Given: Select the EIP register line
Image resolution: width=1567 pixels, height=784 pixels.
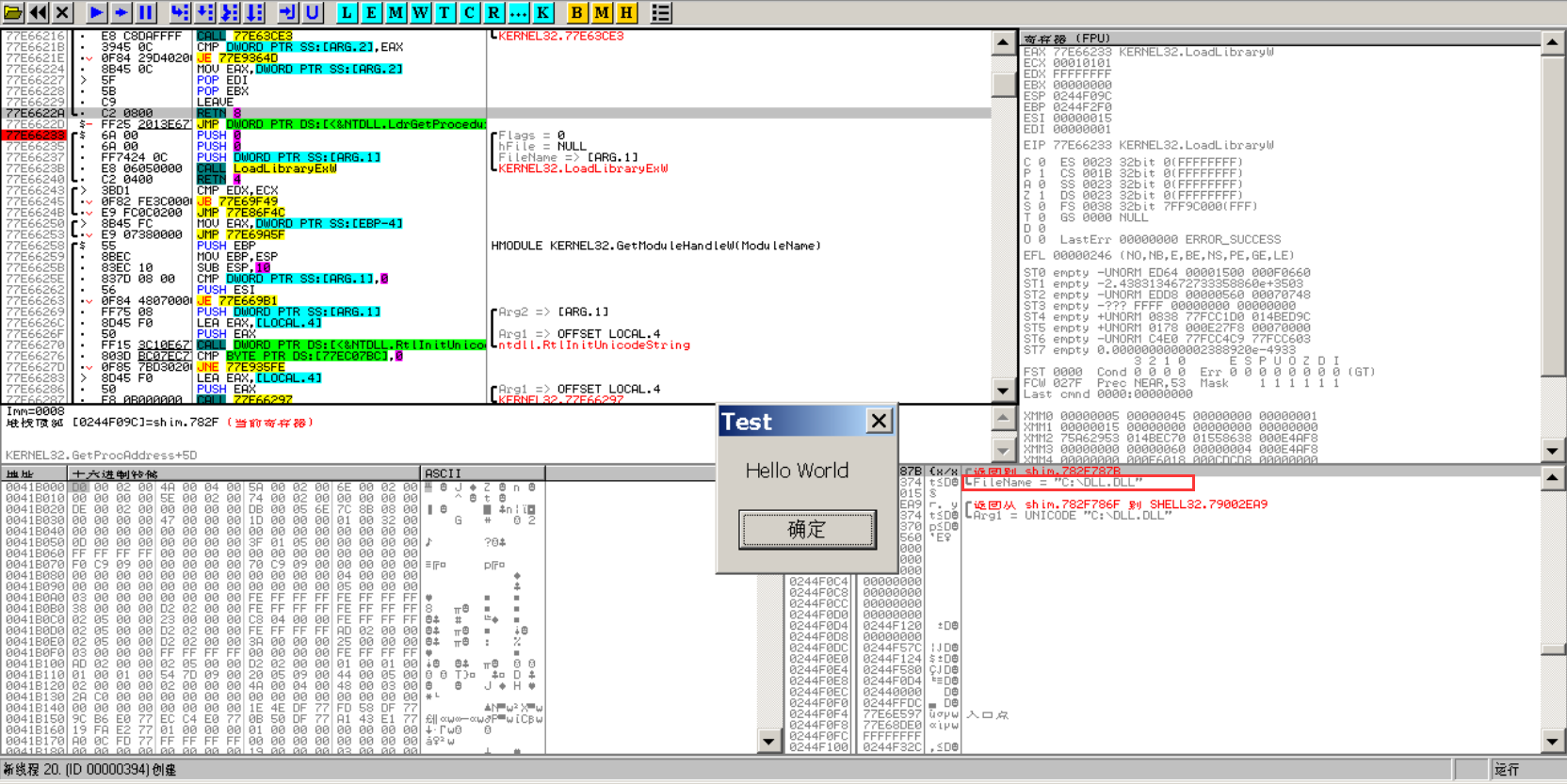Looking at the screenshot, I should click(x=1149, y=145).
